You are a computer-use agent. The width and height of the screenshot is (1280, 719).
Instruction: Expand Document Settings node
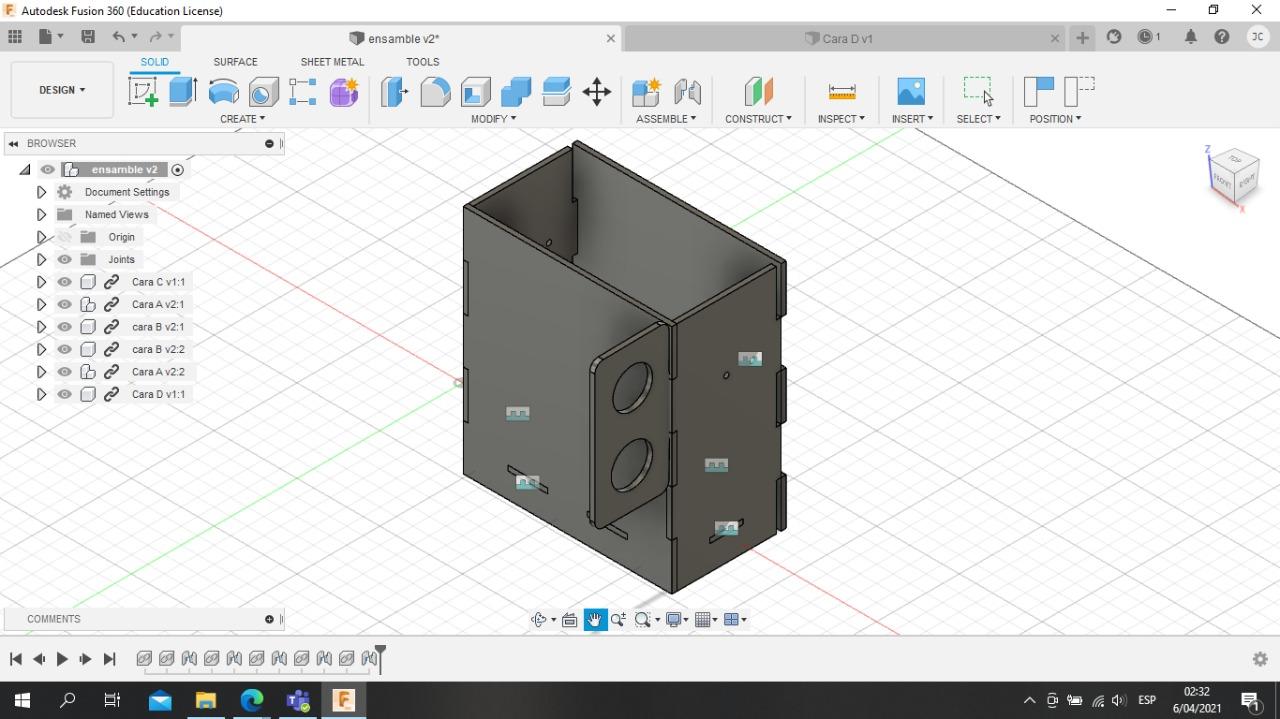coord(41,192)
